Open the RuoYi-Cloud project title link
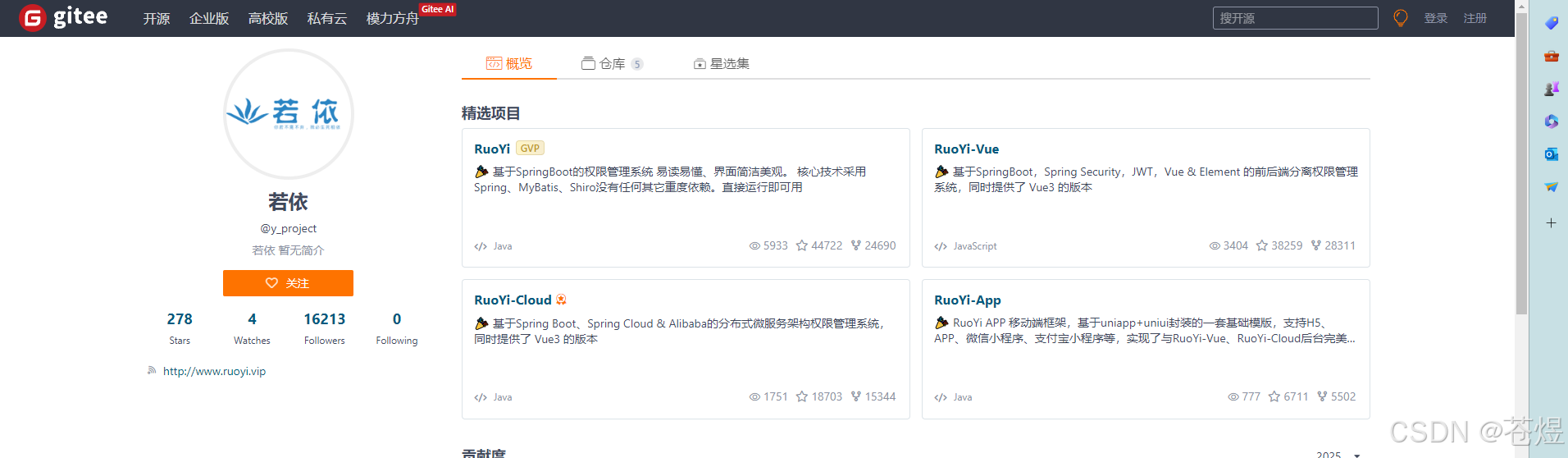 pos(513,300)
